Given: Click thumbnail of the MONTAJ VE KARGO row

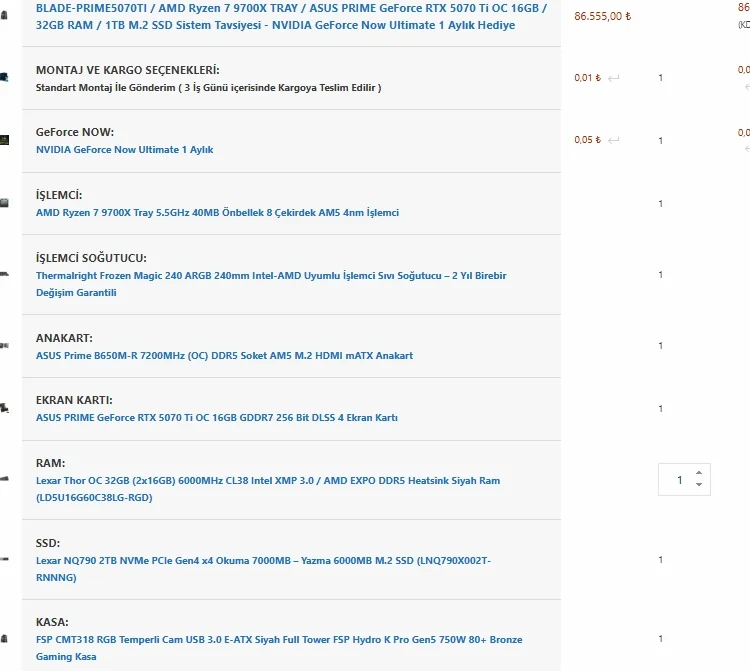Looking at the screenshot, I should click(x=4, y=77).
